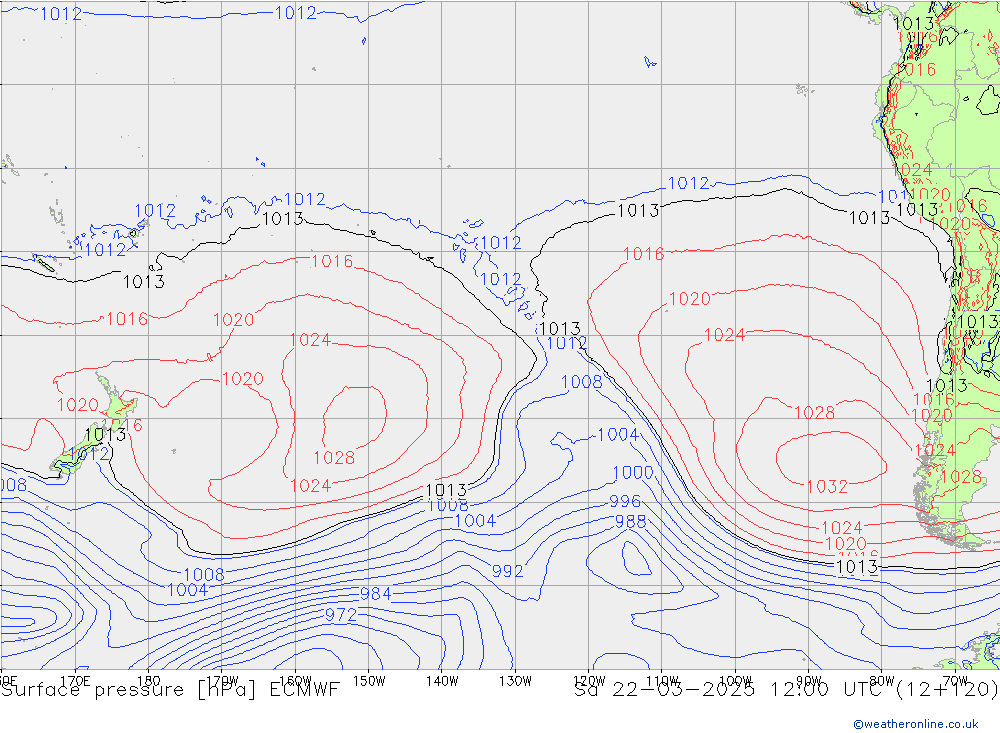Viewport: 1000px width, 733px height.
Task: Click the 180 longitude label
Action: tap(149, 681)
